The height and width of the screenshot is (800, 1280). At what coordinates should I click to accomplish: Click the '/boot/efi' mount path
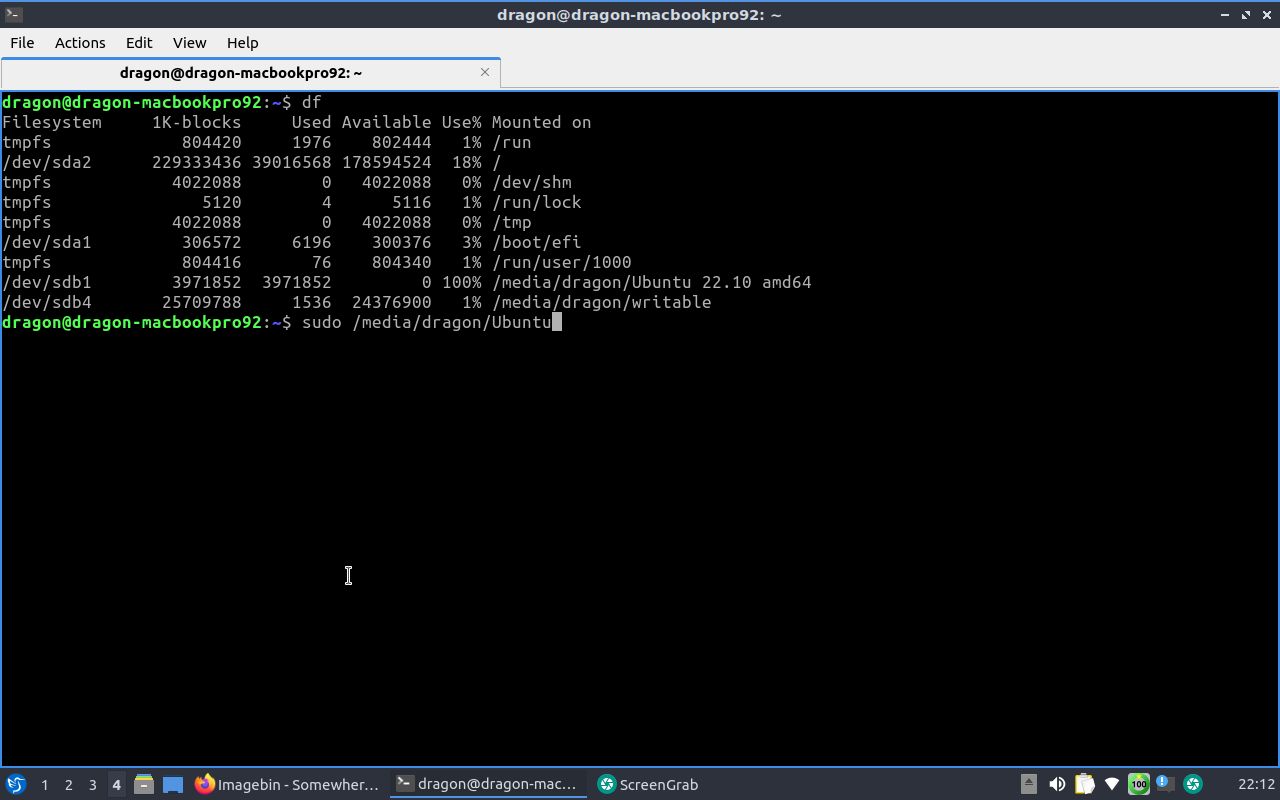537,242
